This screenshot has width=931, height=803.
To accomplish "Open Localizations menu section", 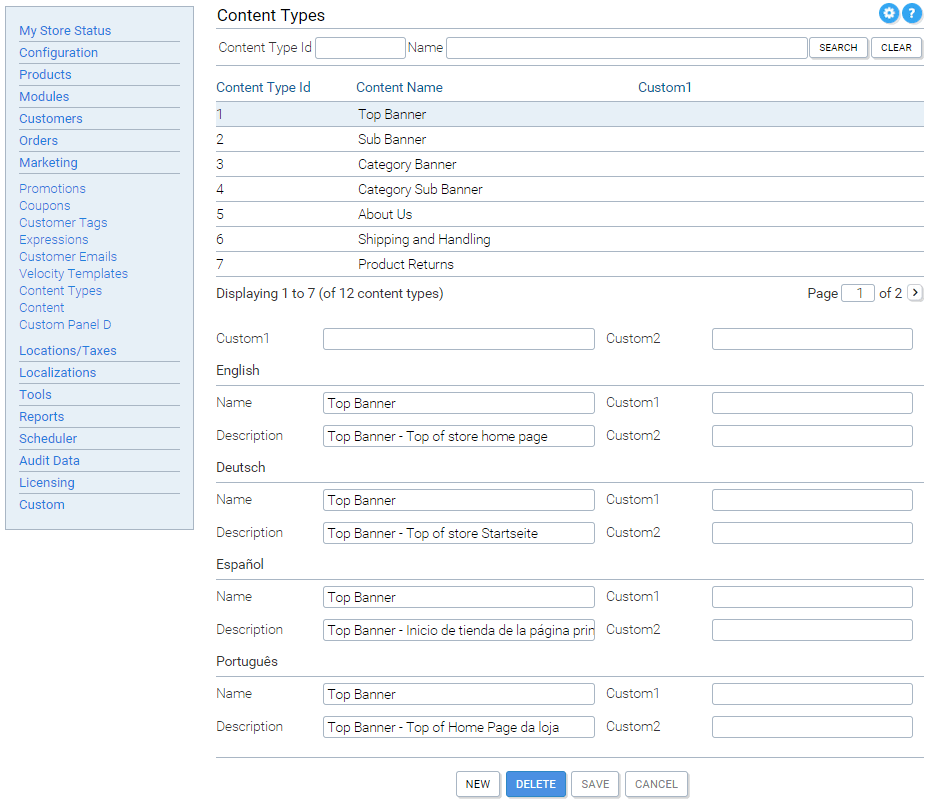I will [58, 372].
